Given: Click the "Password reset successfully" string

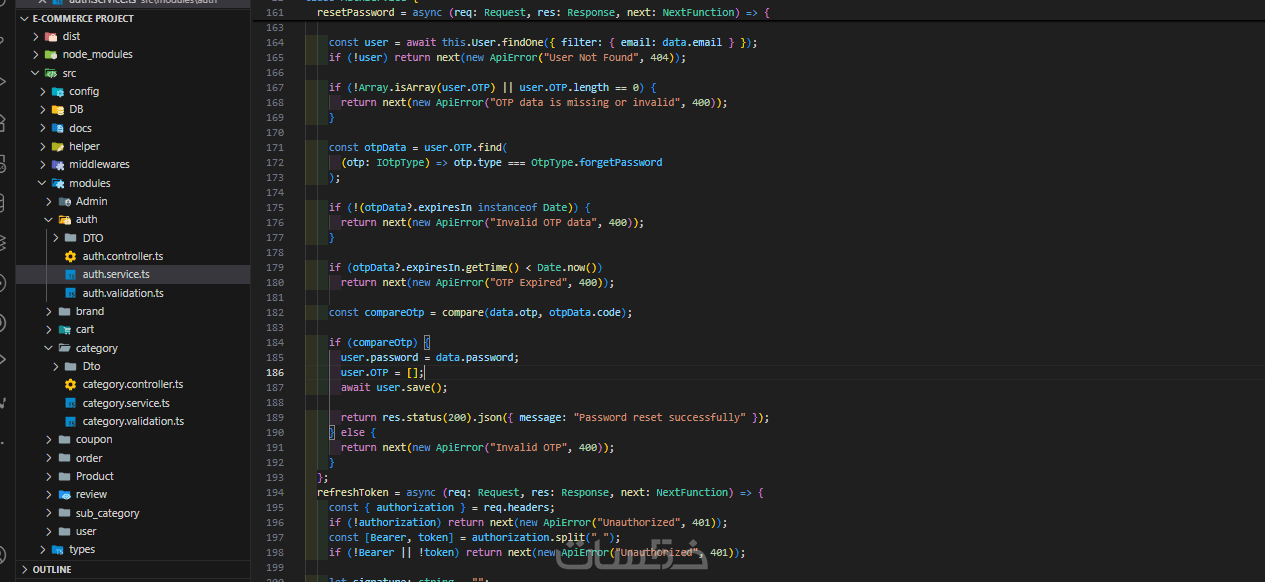Looking at the screenshot, I should [660, 417].
